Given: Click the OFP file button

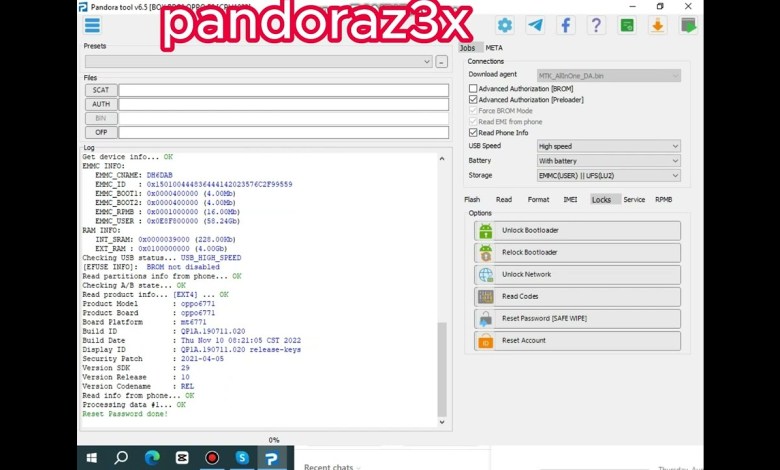Looking at the screenshot, I should [101, 132].
